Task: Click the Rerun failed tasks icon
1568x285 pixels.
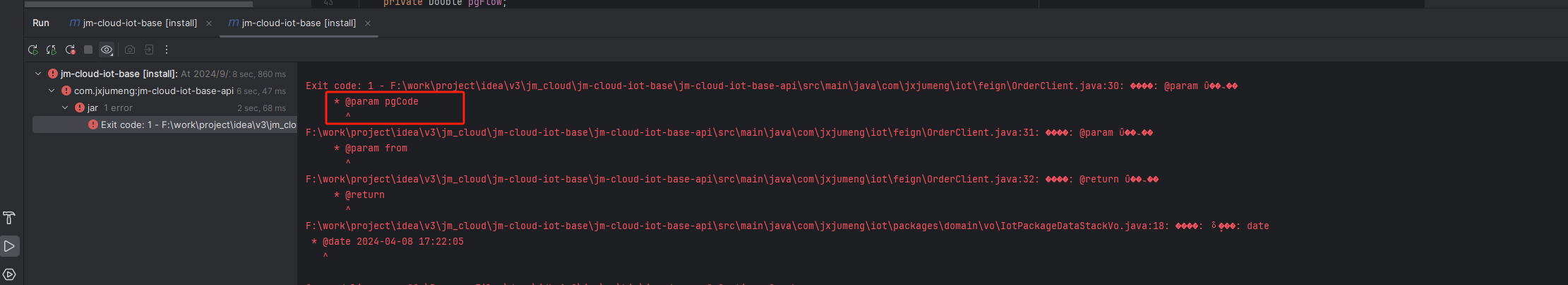Action: pyautogui.click(x=52, y=50)
